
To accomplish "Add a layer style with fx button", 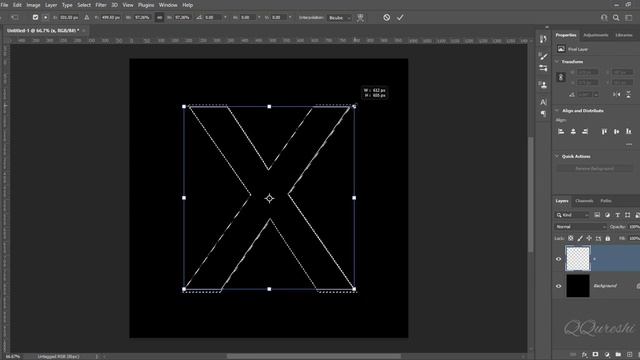I will [x=584, y=355].
